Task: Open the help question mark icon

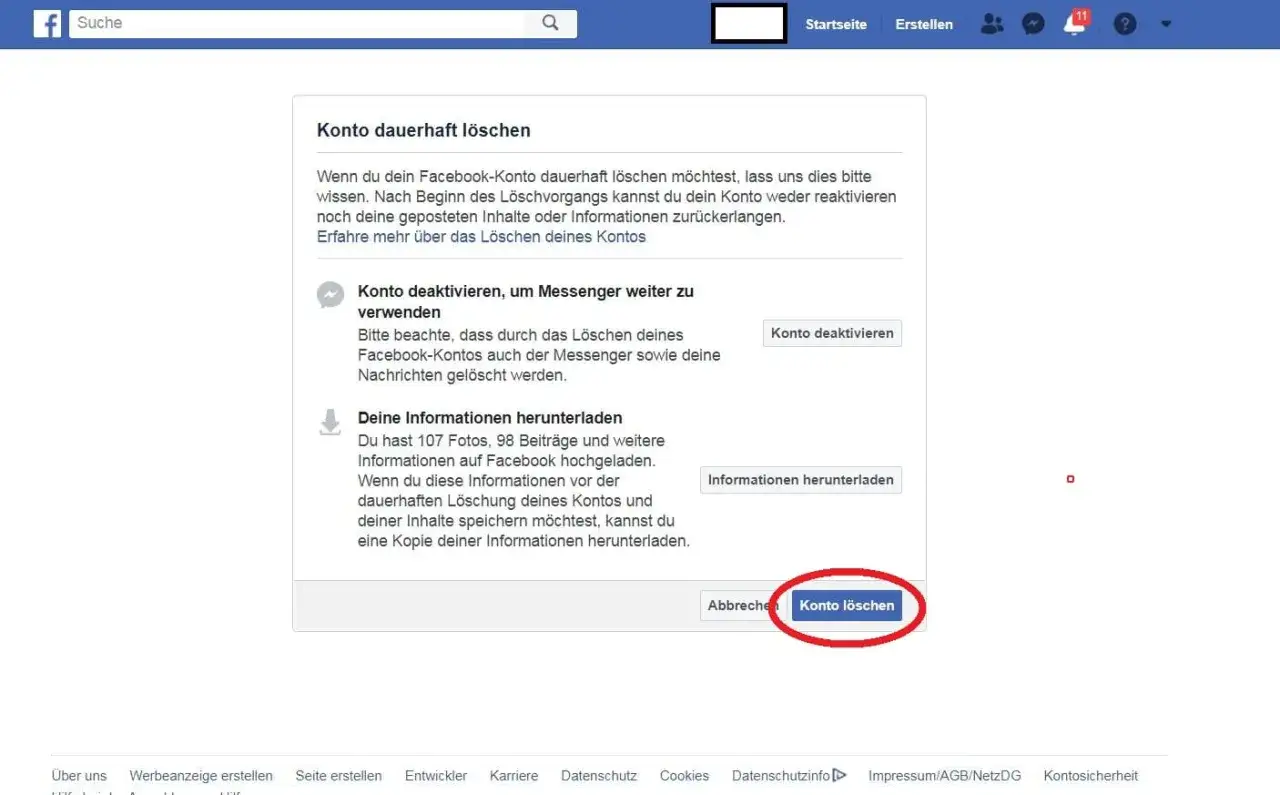Action: 1125,24
